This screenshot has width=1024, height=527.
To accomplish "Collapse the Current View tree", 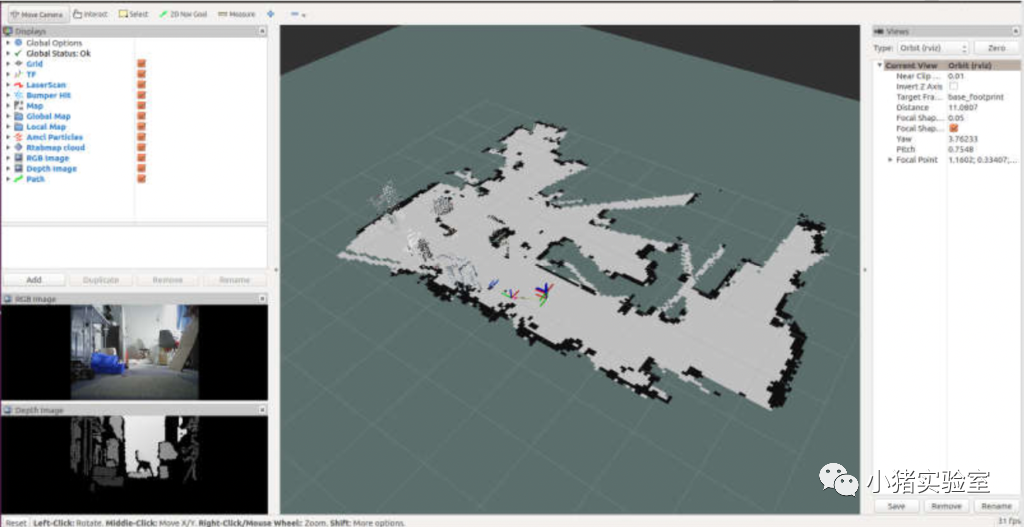I will (x=880, y=65).
